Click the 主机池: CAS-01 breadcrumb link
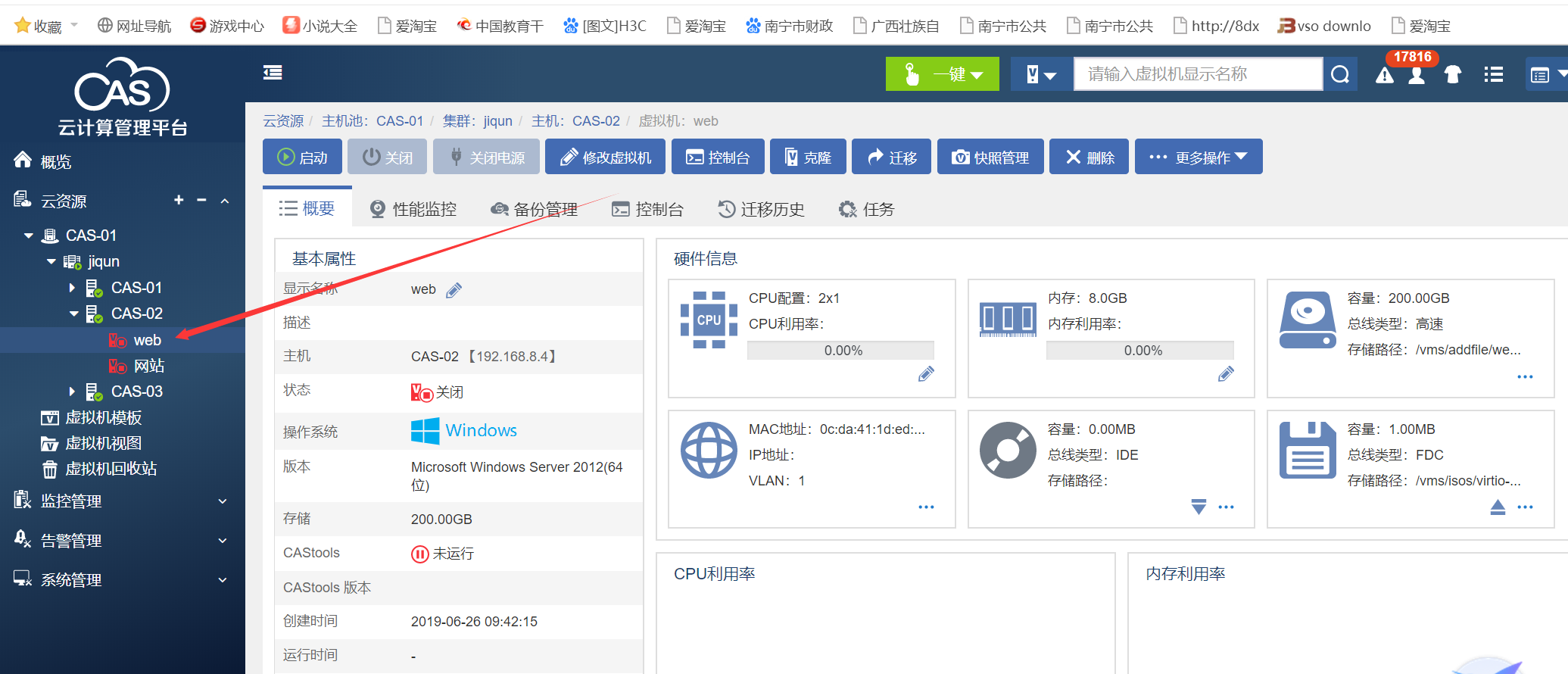Viewport: 1568px width, 674px height. 373,121
